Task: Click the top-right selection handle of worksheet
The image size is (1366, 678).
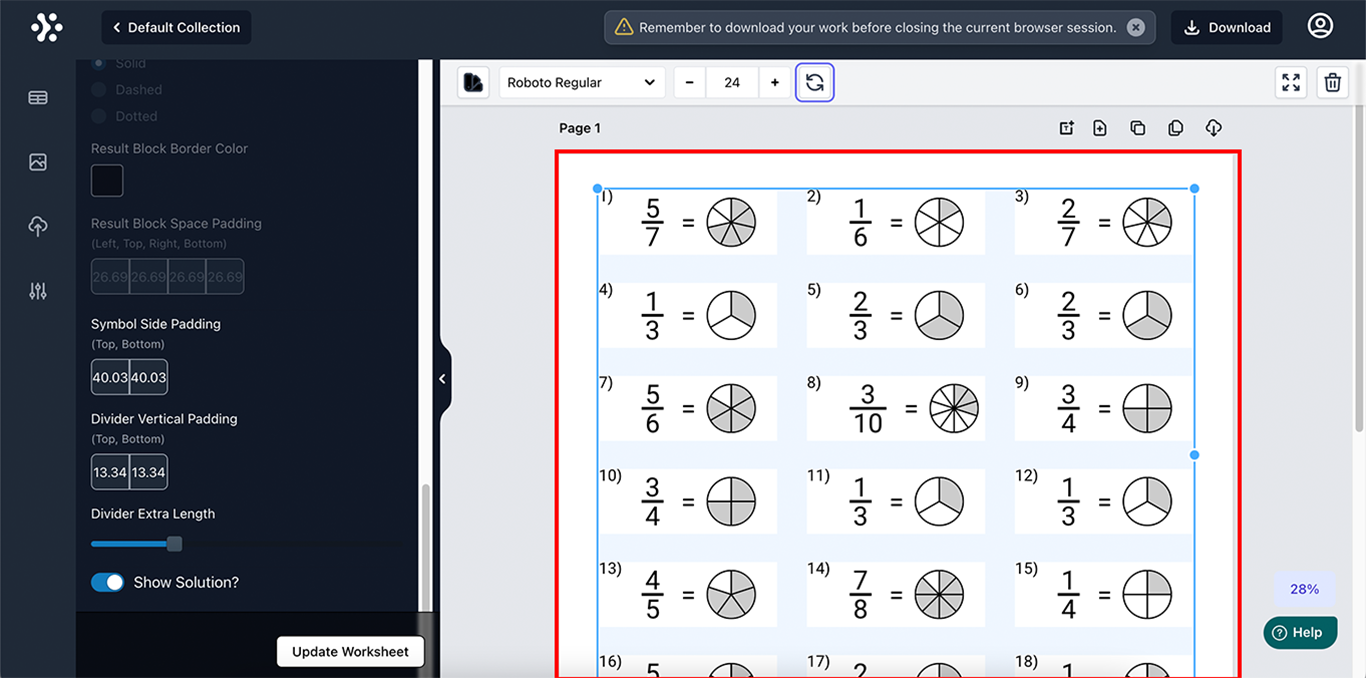Action: point(1194,188)
